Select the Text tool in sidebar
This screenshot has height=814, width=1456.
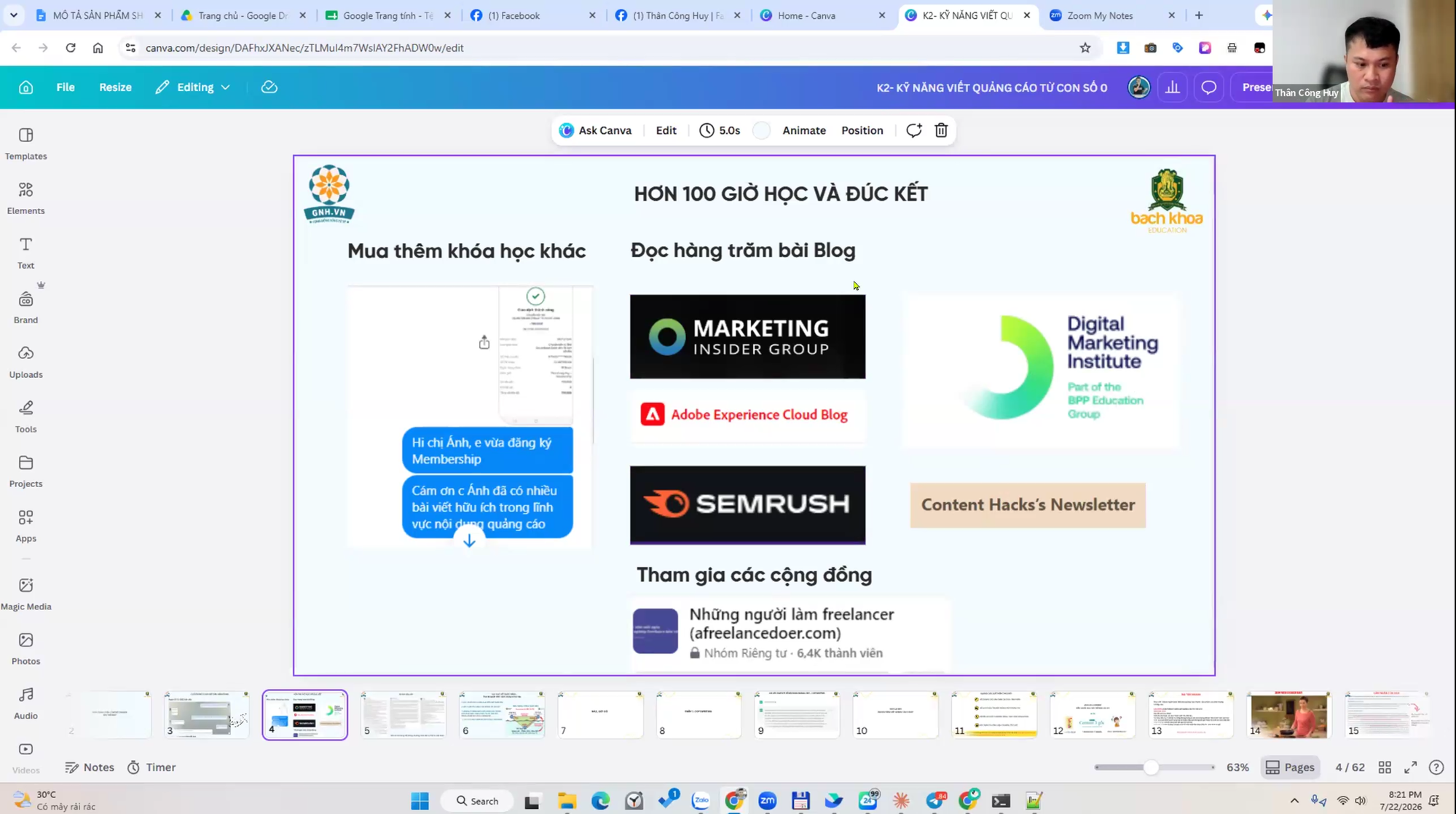point(25,253)
